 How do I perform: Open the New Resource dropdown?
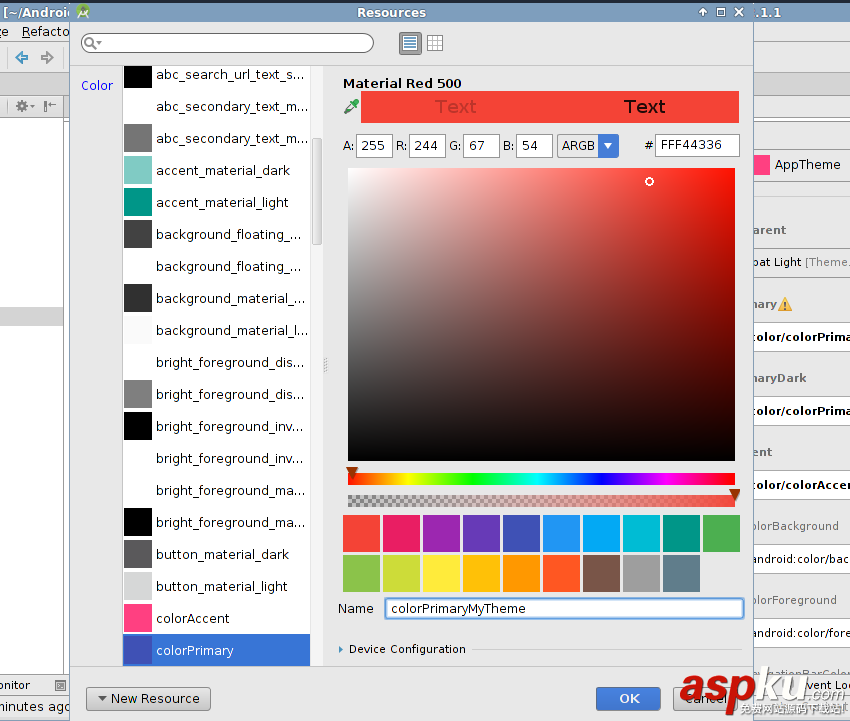[x=148, y=698]
